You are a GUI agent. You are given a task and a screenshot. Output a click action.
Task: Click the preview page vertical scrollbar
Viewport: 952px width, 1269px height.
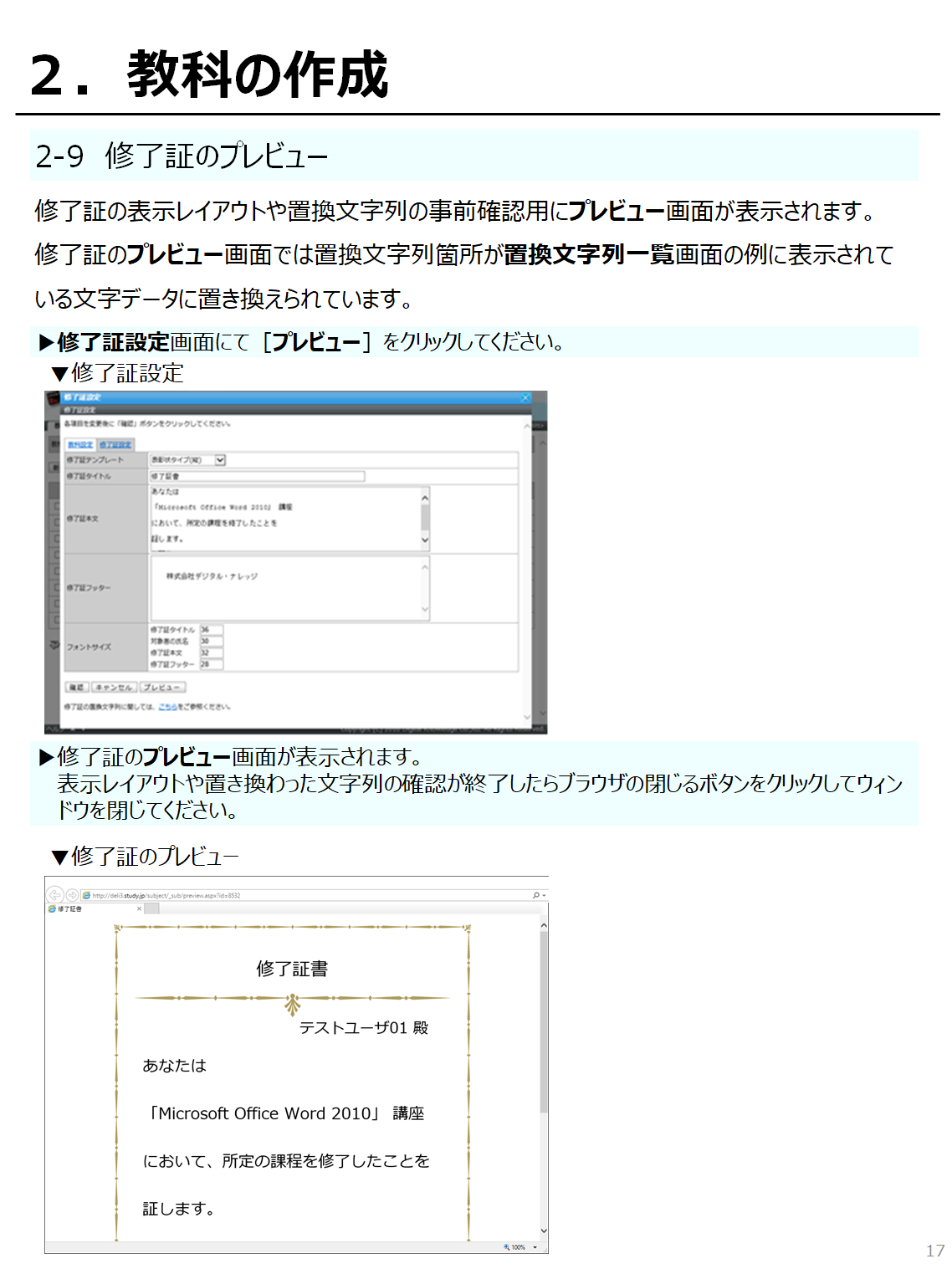544,1021
